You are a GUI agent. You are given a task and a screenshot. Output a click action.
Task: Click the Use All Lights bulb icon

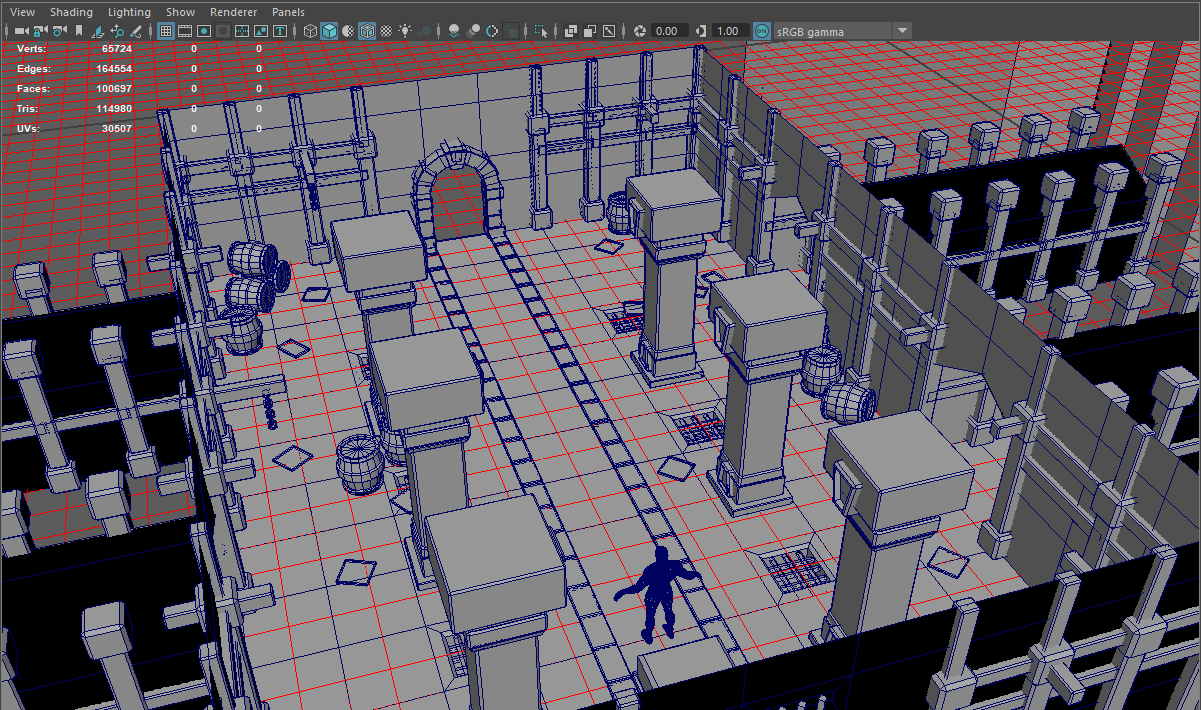[x=406, y=31]
